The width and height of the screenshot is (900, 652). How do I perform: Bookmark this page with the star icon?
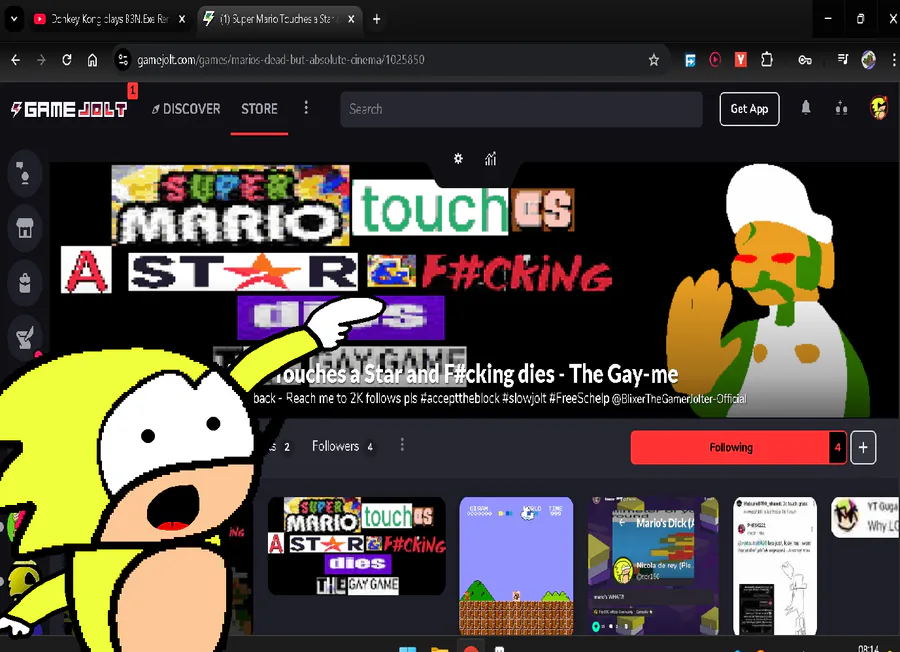(x=653, y=60)
